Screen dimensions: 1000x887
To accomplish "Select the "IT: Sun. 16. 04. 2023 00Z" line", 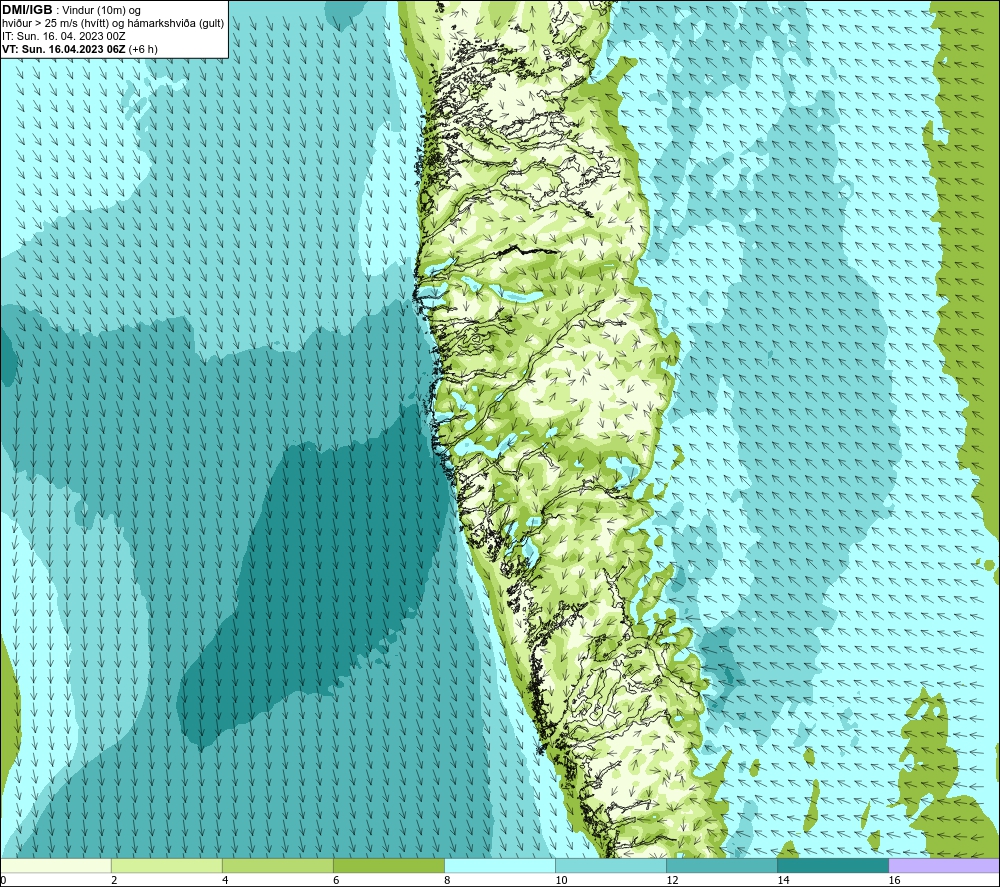I will coord(63,36).
